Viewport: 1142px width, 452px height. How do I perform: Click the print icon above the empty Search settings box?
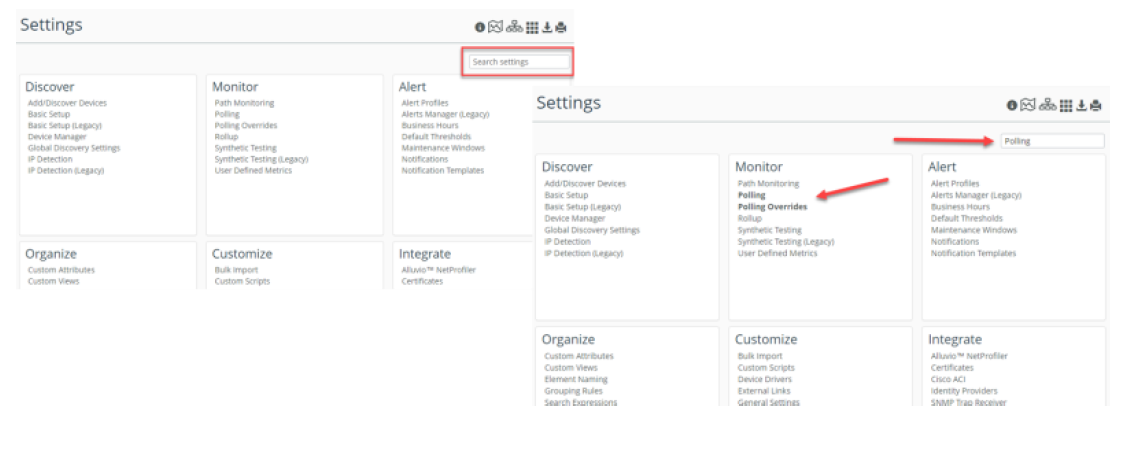tap(561, 27)
